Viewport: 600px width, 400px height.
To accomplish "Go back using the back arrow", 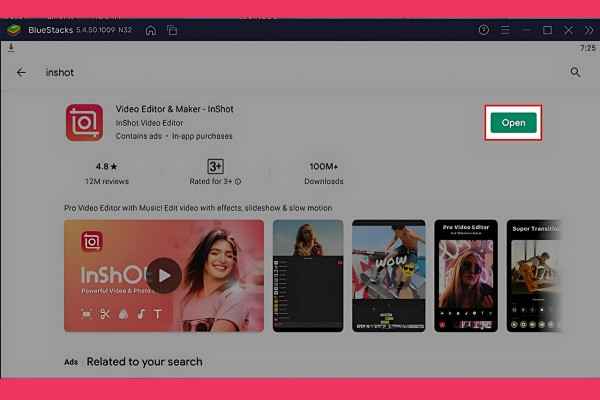I will click(21, 72).
